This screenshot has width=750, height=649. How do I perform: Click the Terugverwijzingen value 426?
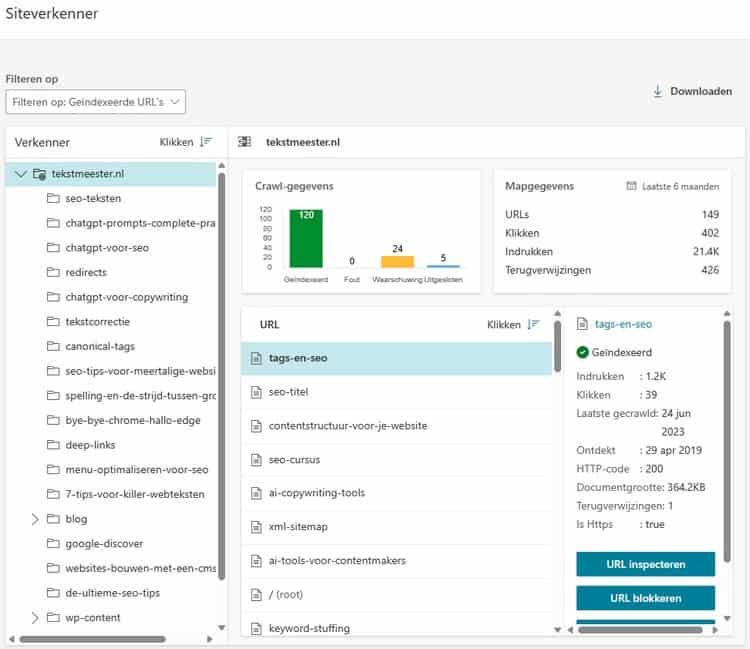(710, 270)
